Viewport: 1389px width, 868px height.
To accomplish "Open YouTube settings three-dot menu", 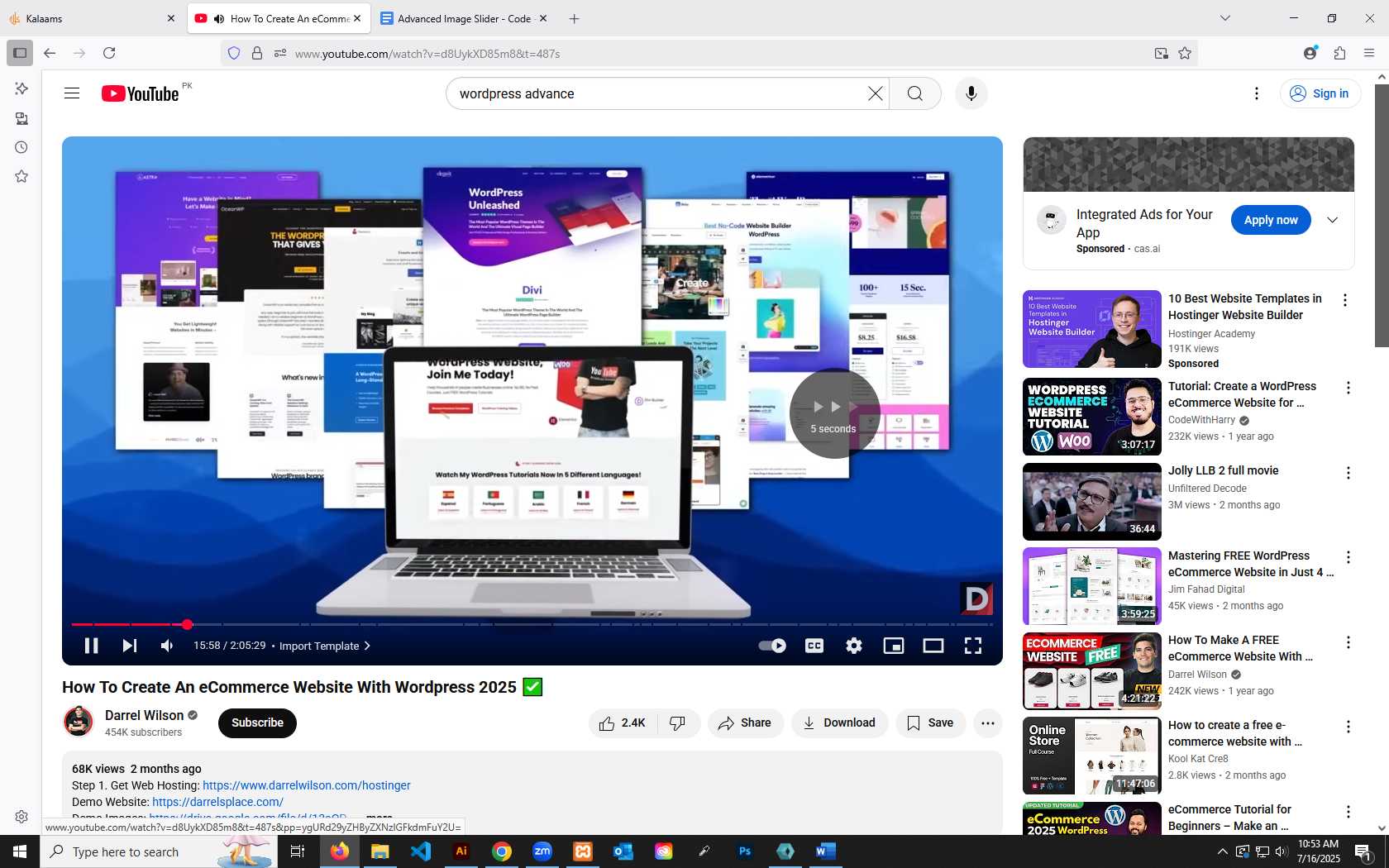I will coord(1257,93).
